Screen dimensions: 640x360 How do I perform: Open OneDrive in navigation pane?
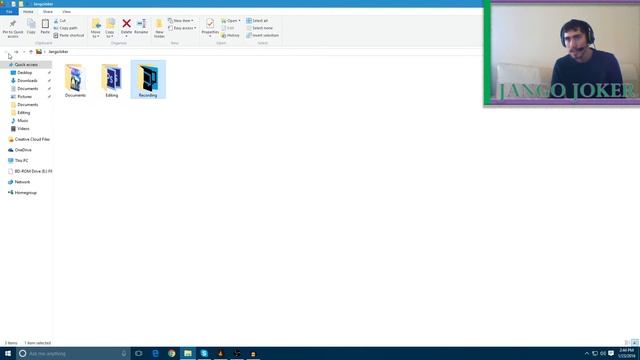pos(23,150)
